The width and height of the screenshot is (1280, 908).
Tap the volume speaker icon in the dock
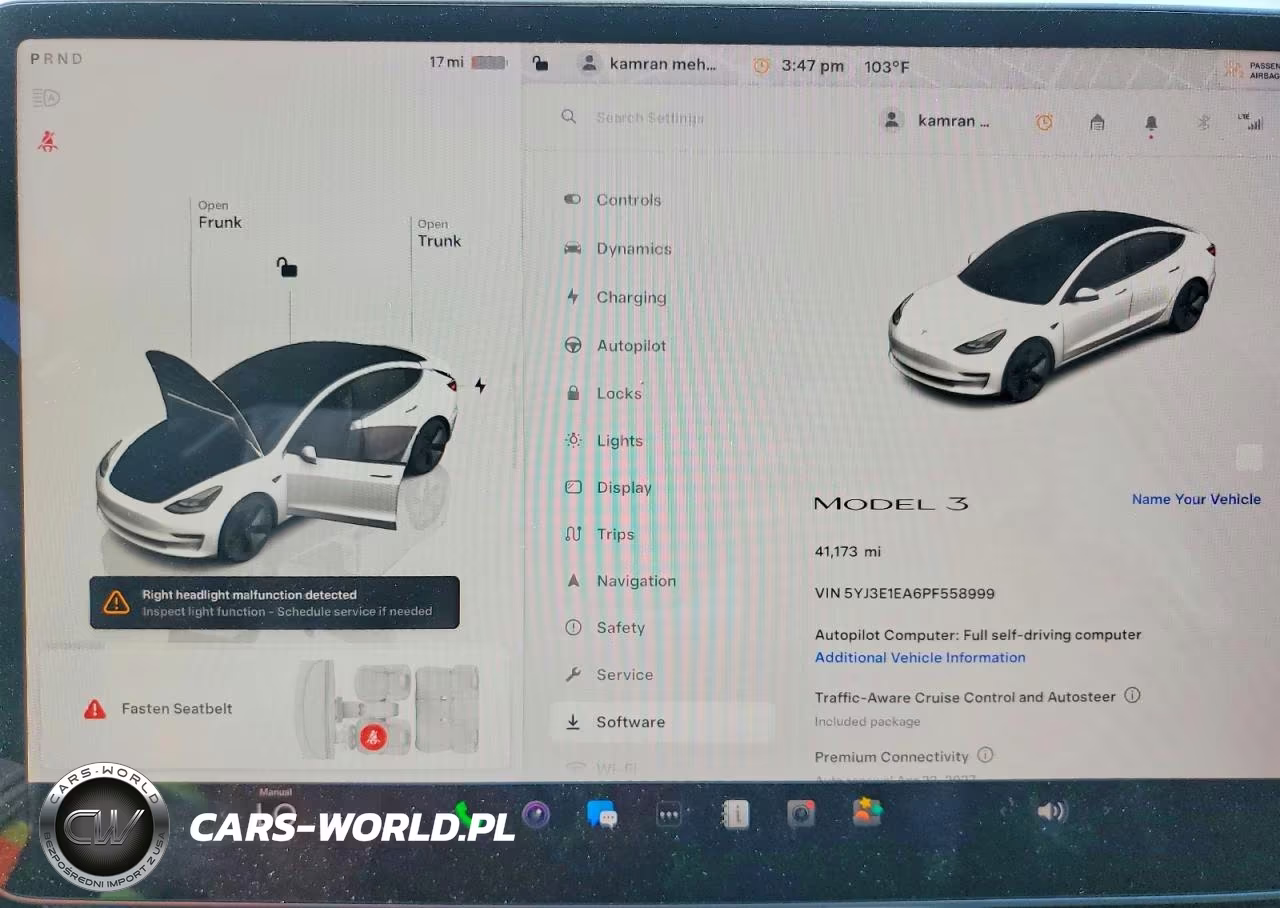1052,811
